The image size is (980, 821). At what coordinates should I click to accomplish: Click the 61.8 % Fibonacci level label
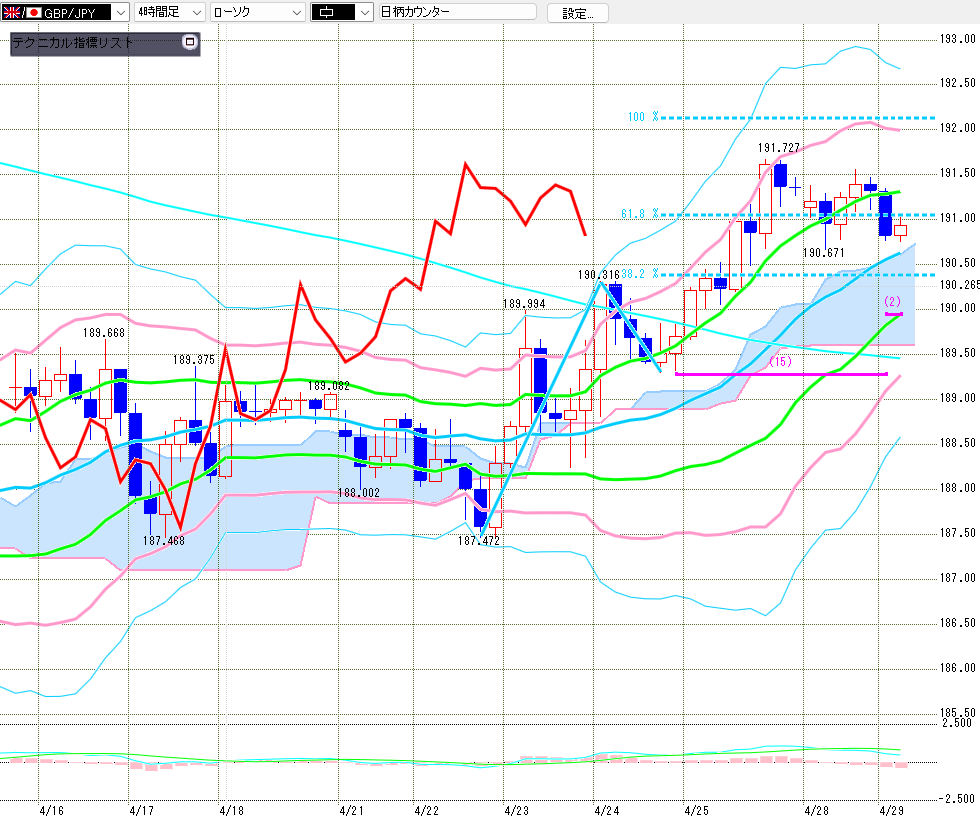640,214
